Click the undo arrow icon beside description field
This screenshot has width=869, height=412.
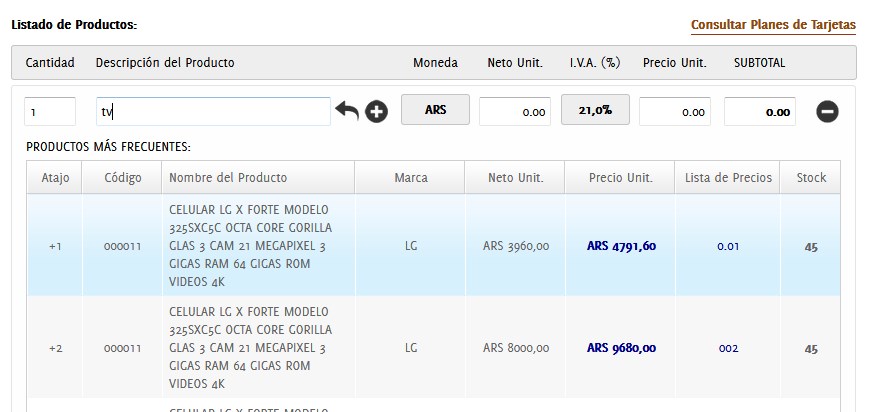pos(346,111)
